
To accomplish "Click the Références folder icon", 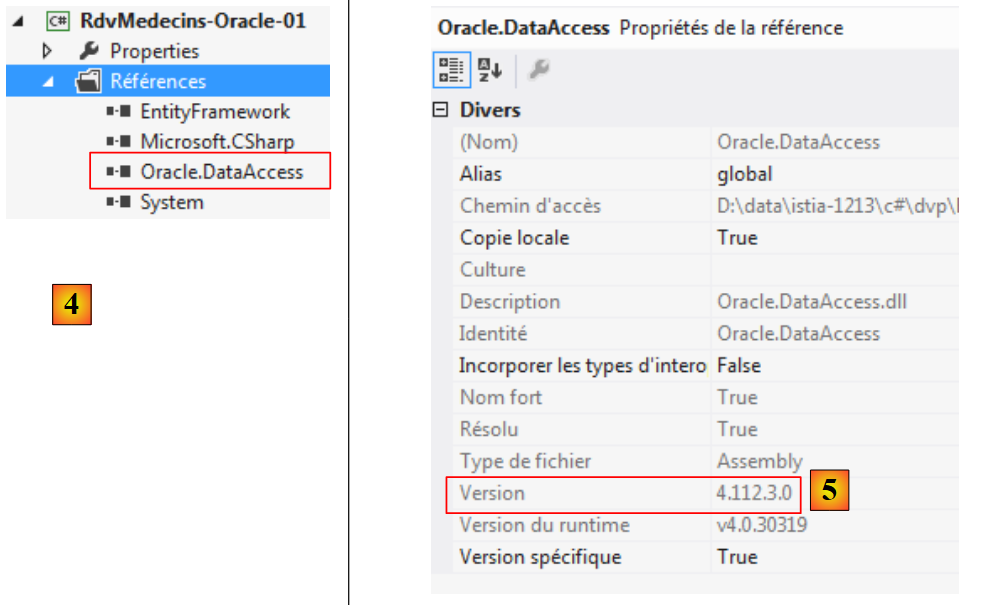I will [89, 82].
